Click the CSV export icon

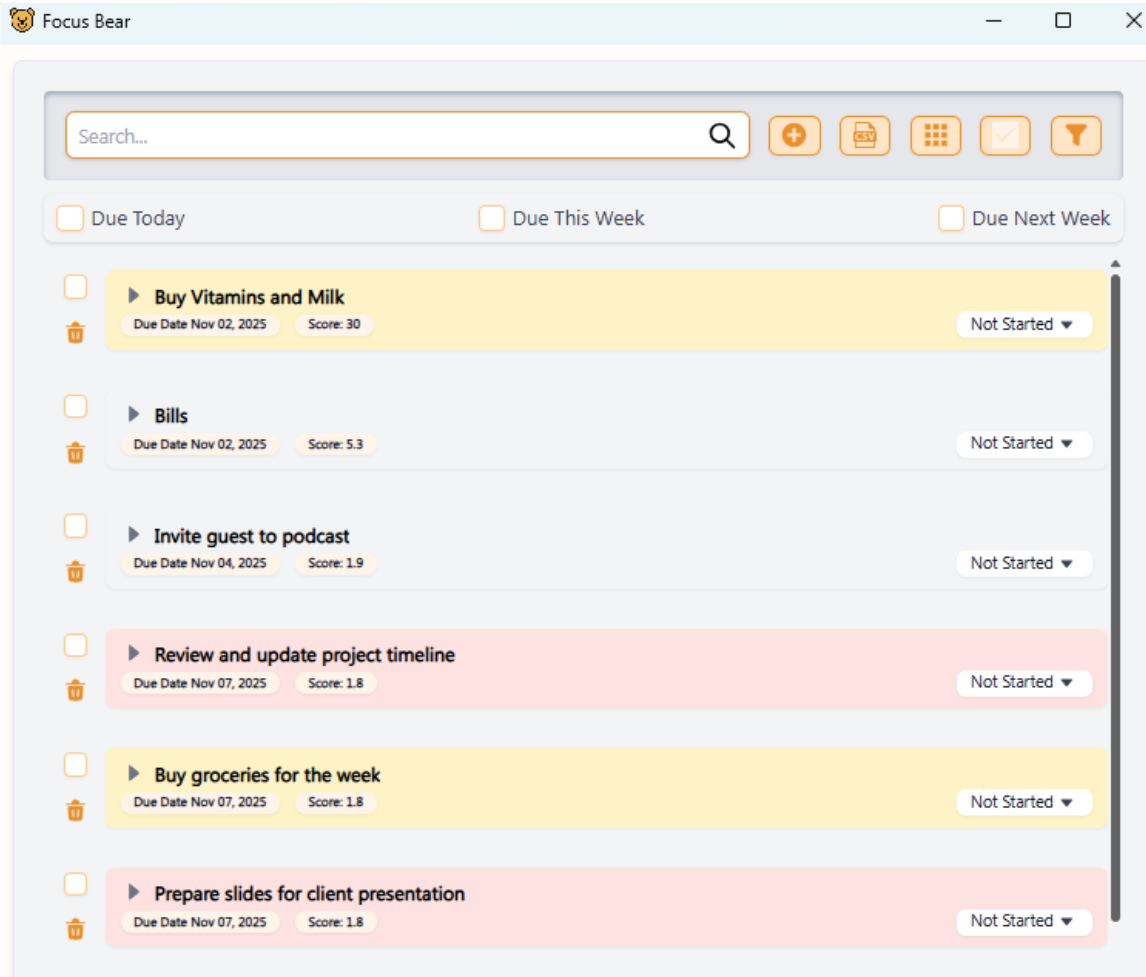pos(864,136)
